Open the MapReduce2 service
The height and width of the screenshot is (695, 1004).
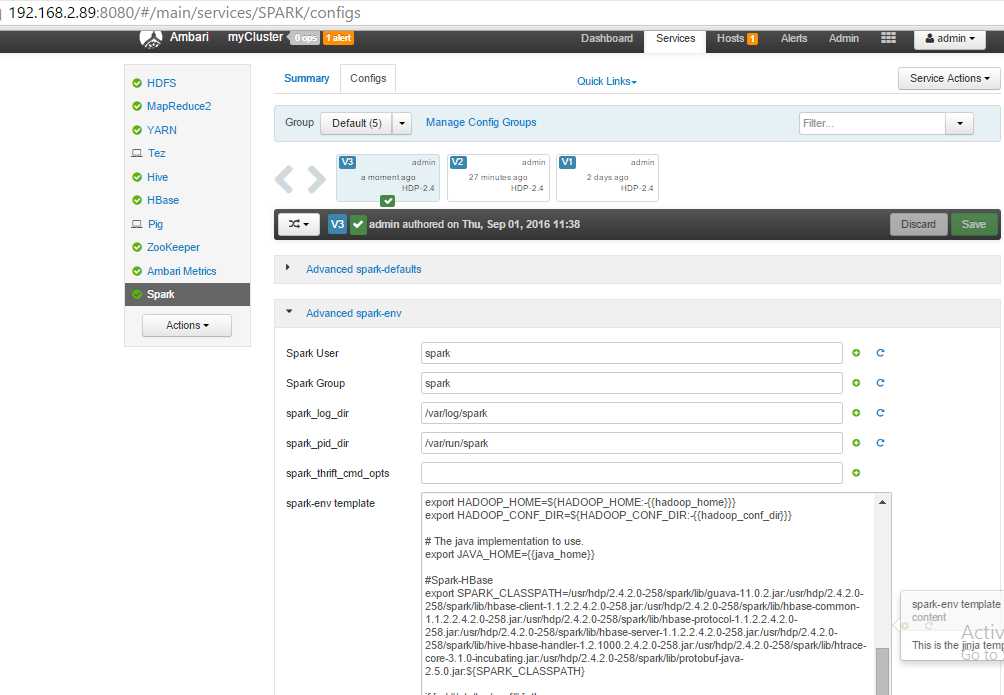point(179,106)
